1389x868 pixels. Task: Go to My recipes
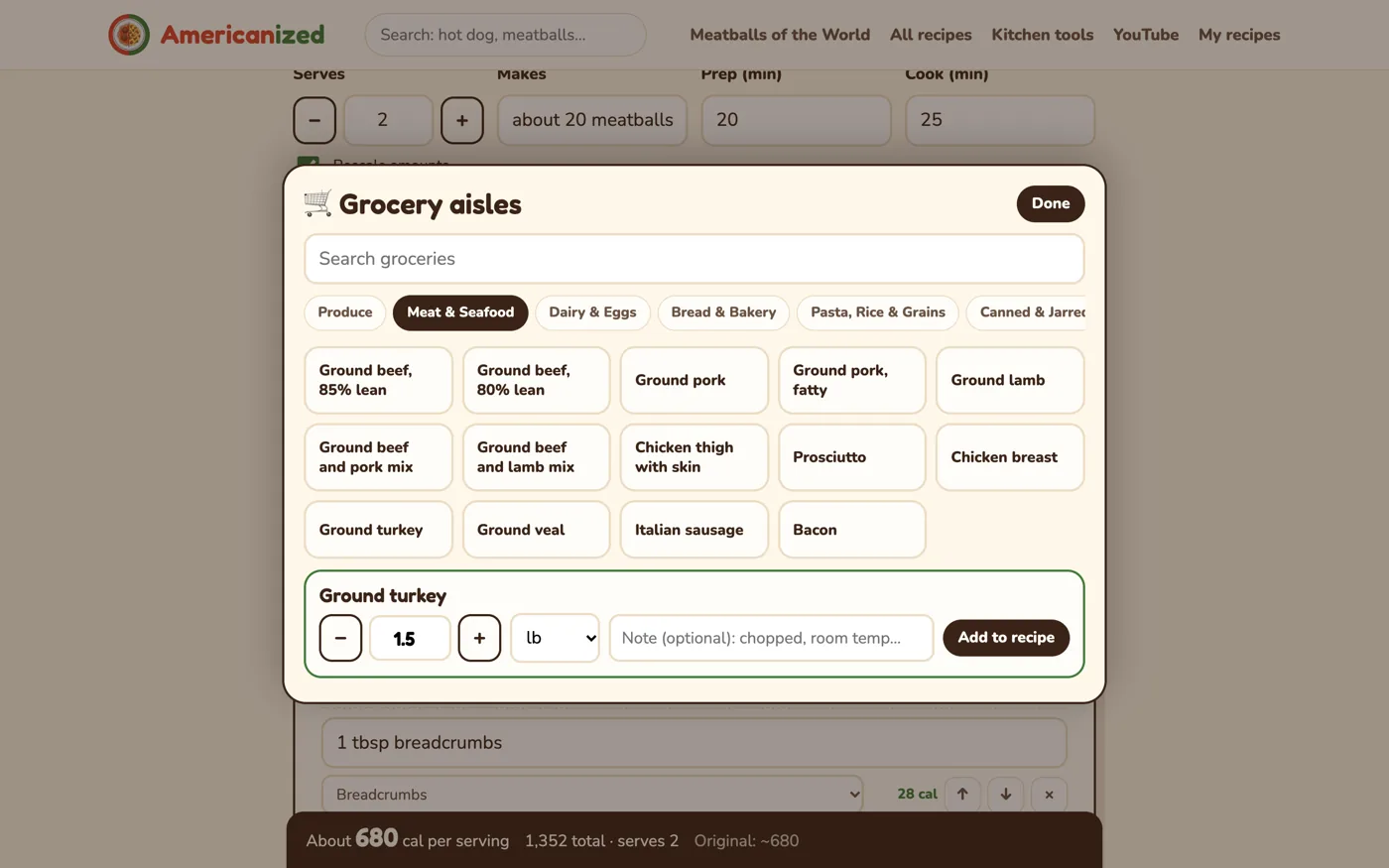click(1239, 35)
